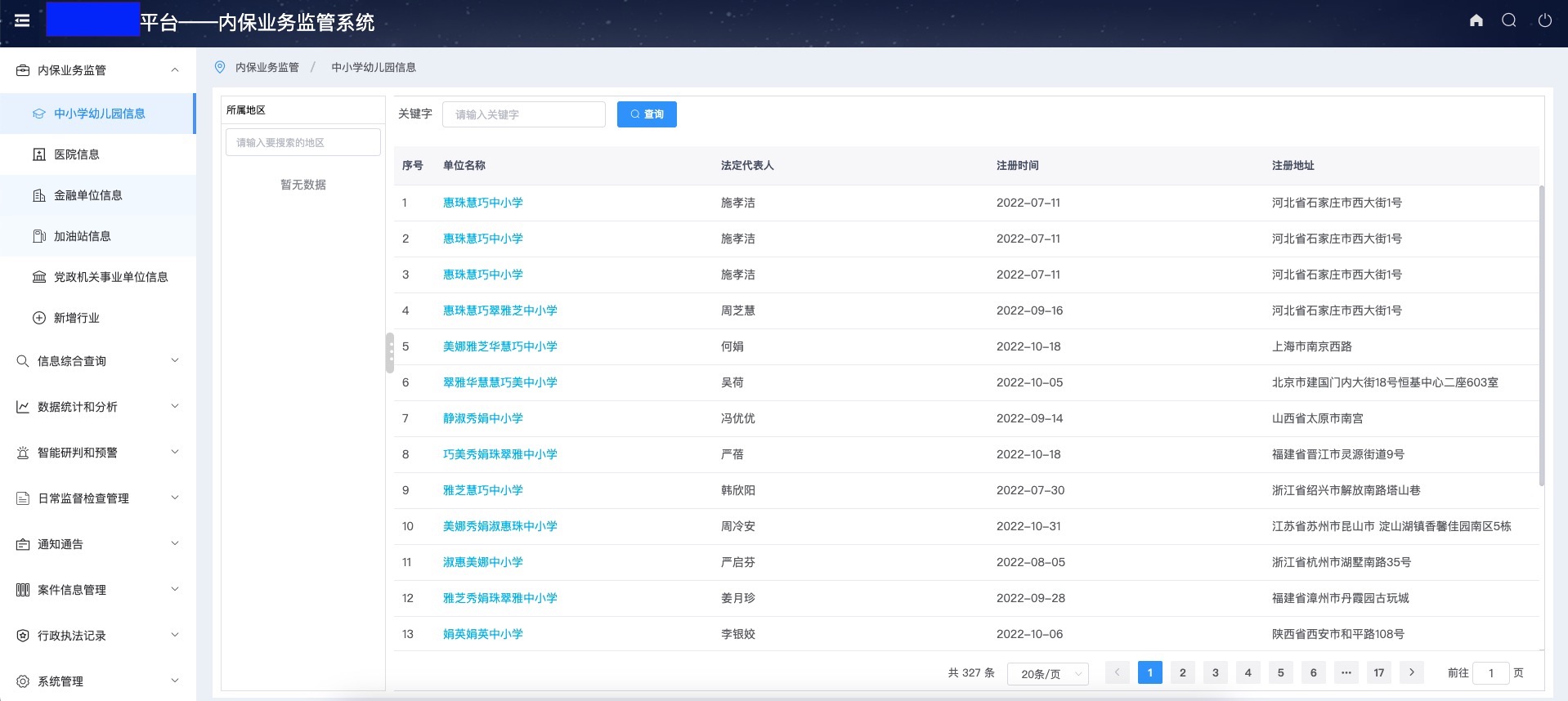Click the panel splitter drag handle
This screenshot has width=1568, height=701.
click(390, 353)
